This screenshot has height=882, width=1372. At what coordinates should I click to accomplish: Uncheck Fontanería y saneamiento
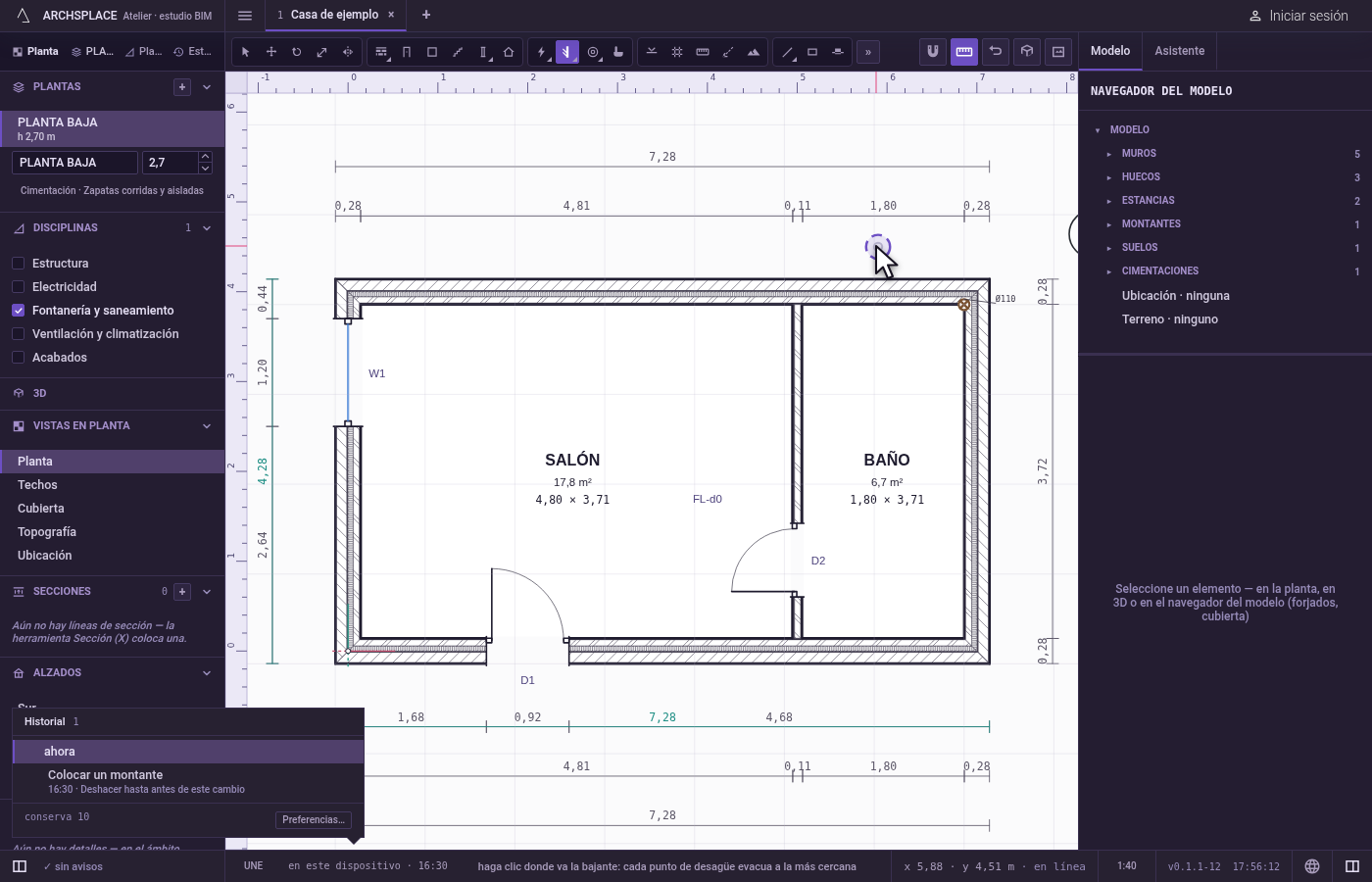point(18,310)
